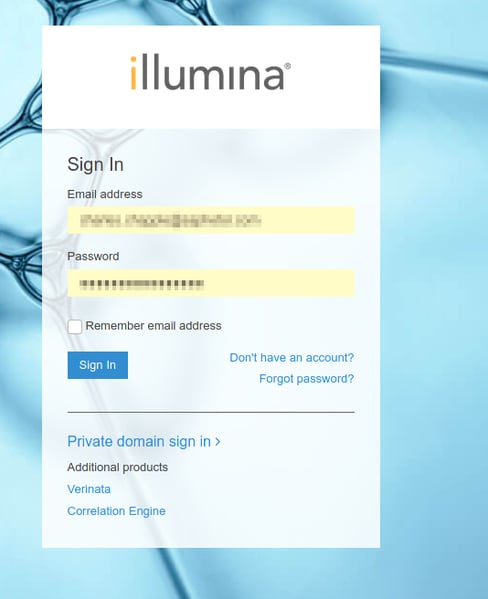Viewport: 488px width, 599px height.
Task: Click the Email address field label
Action: click(x=105, y=194)
